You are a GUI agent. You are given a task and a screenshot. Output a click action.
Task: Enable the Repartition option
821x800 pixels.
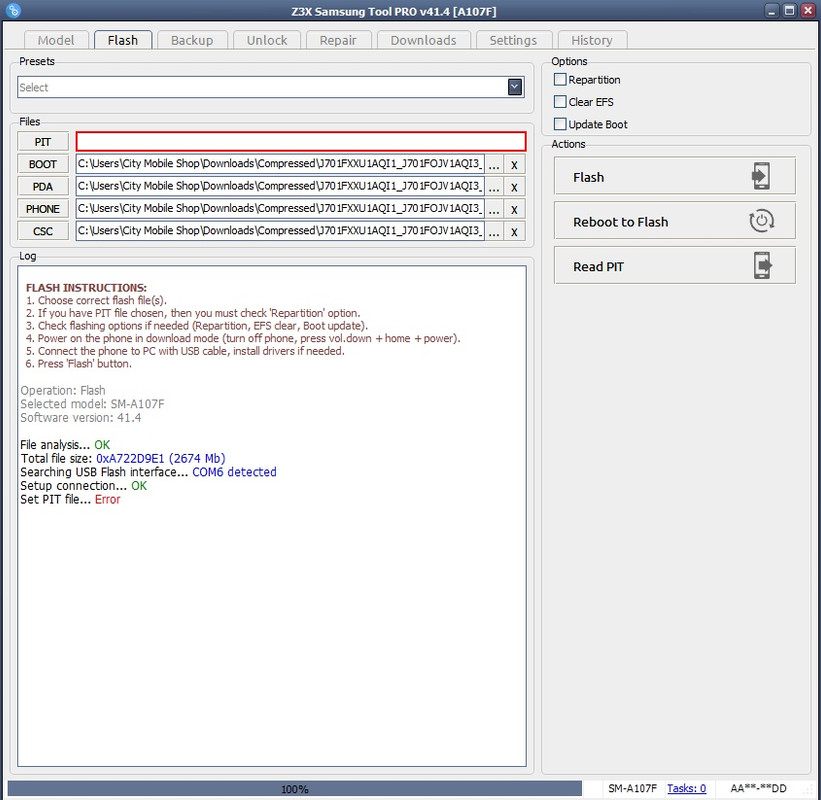(560, 80)
